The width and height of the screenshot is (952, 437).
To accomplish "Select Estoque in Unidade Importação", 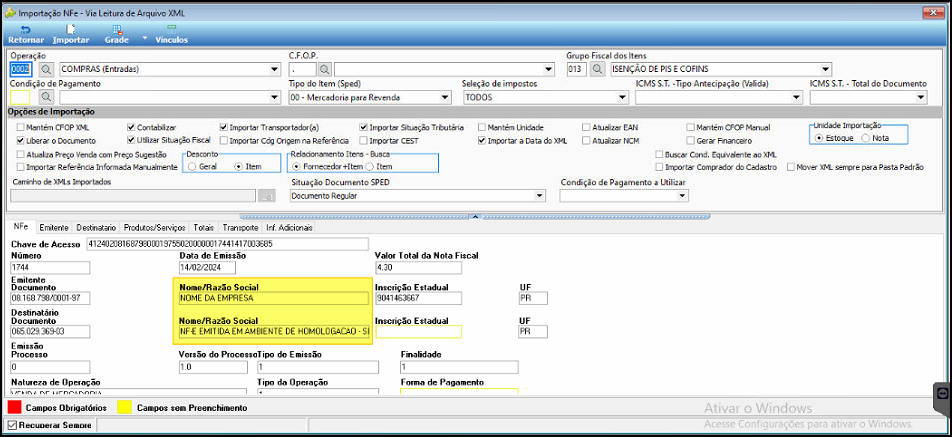I will coord(820,138).
